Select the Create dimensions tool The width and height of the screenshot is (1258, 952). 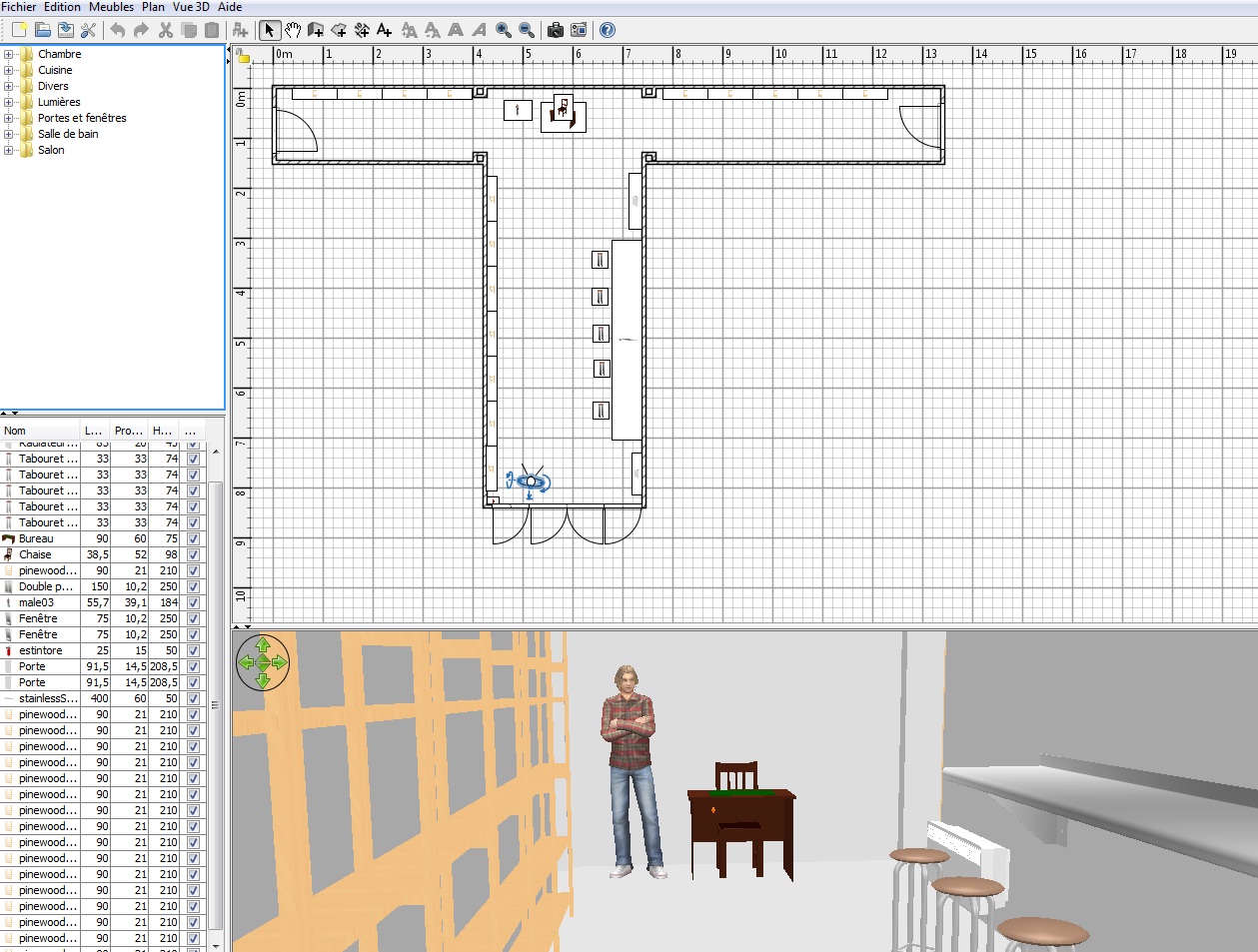[x=363, y=30]
